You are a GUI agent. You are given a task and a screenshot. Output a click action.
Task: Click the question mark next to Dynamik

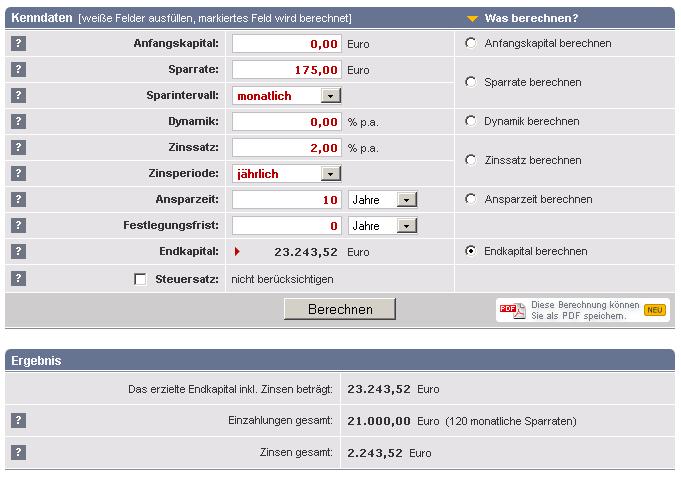pyautogui.click(x=18, y=122)
